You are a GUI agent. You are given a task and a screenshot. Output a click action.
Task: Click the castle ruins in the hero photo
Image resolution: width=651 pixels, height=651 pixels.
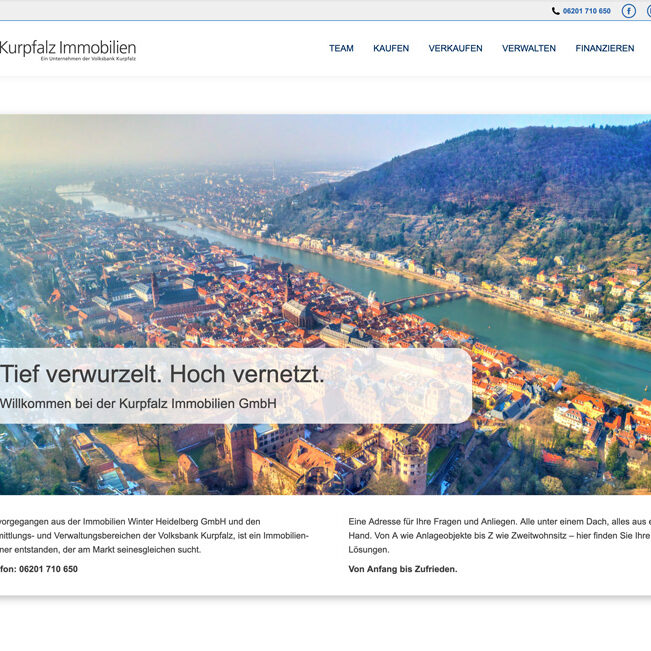(300, 460)
